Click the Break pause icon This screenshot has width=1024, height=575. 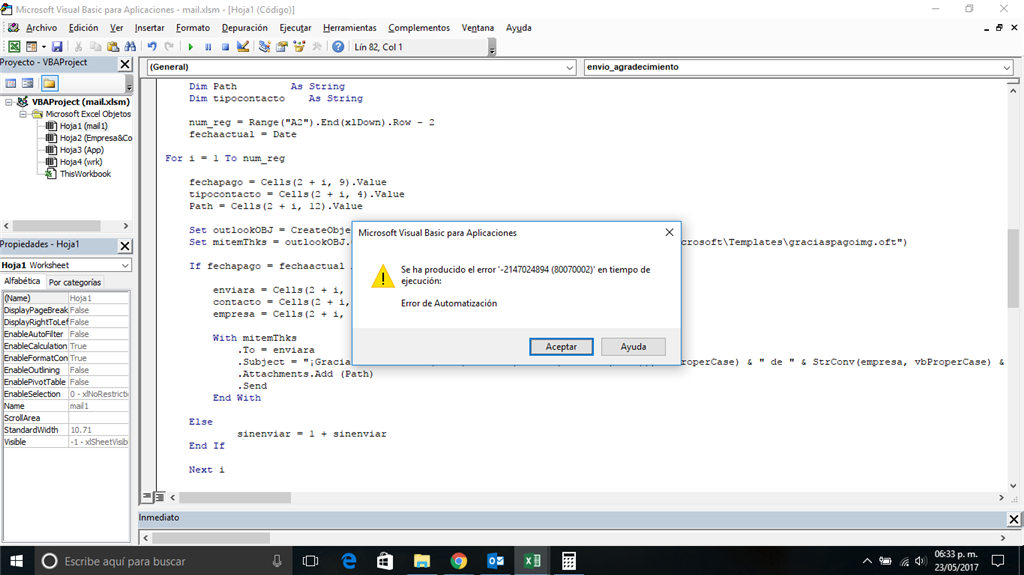coord(208,46)
